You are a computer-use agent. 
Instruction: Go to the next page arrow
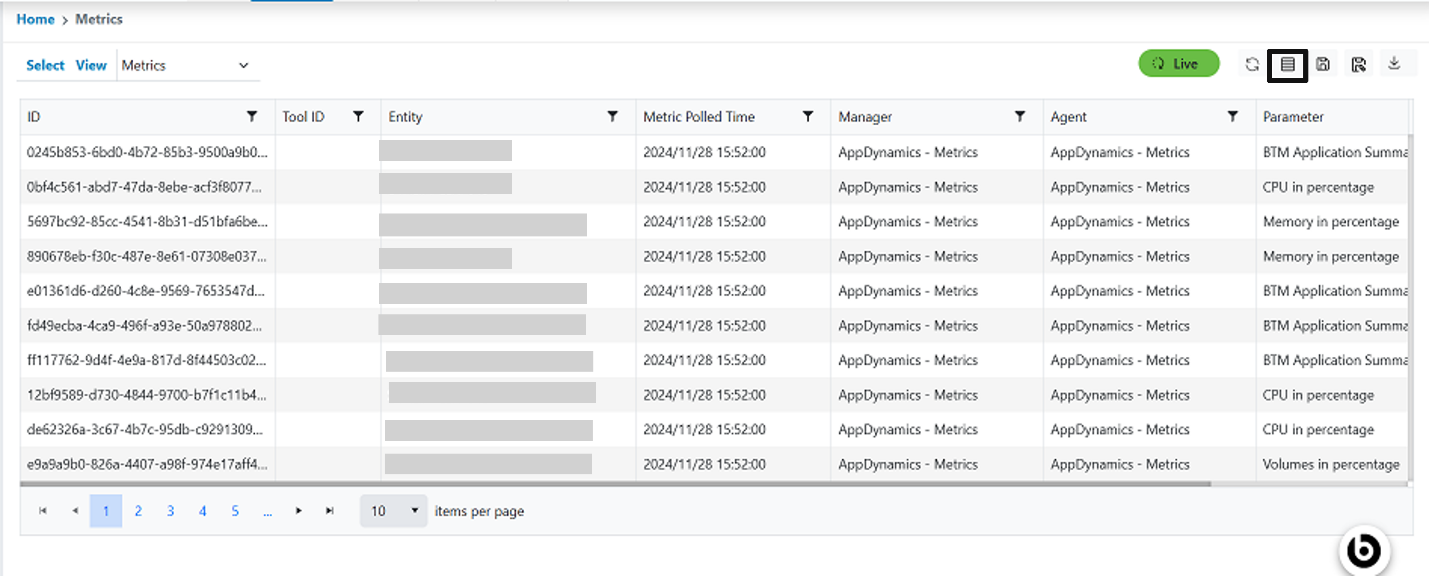(298, 511)
